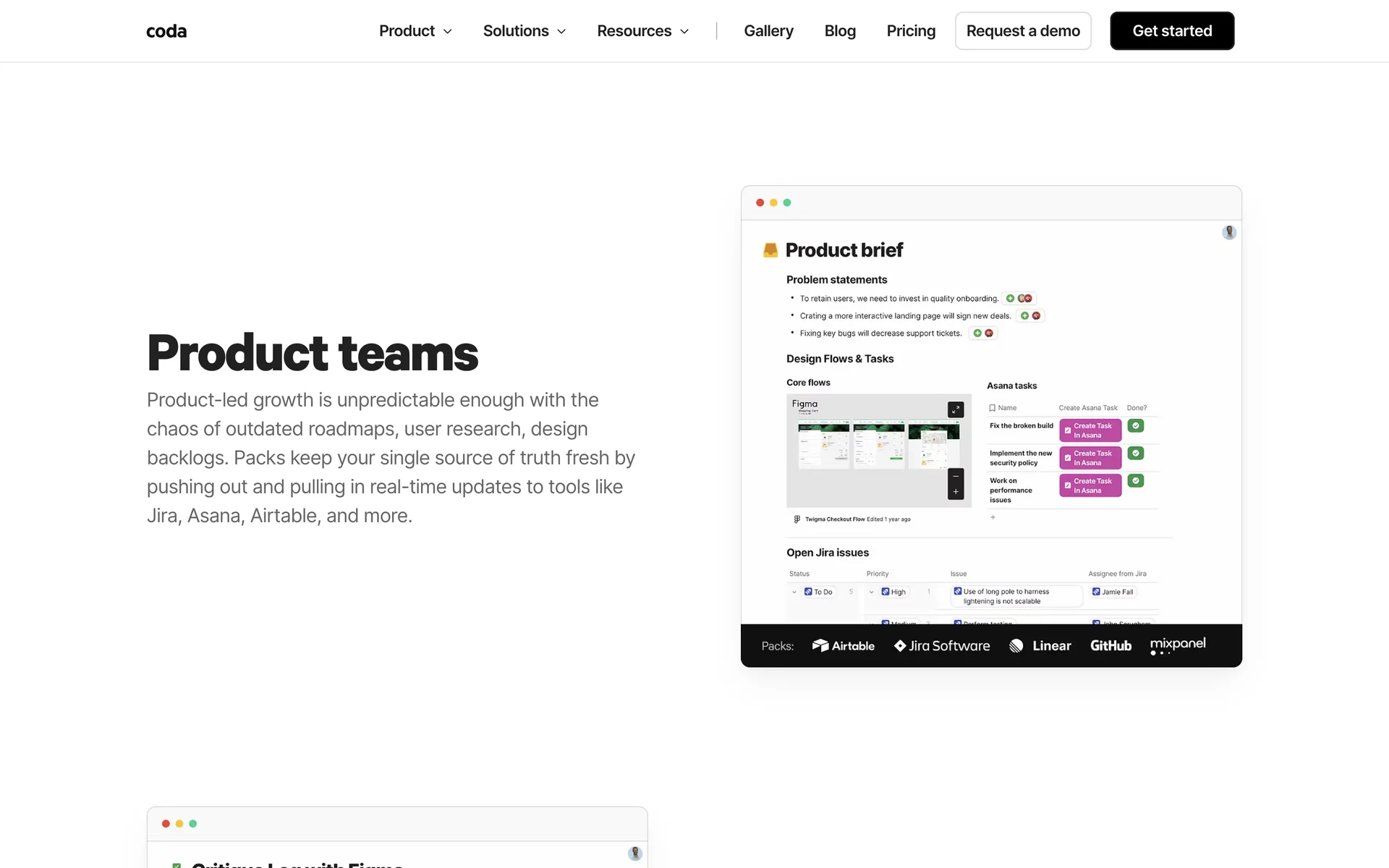Open the Resources dropdown menu
The height and width of the screenshot is (868, 1389).
point(642,31)
